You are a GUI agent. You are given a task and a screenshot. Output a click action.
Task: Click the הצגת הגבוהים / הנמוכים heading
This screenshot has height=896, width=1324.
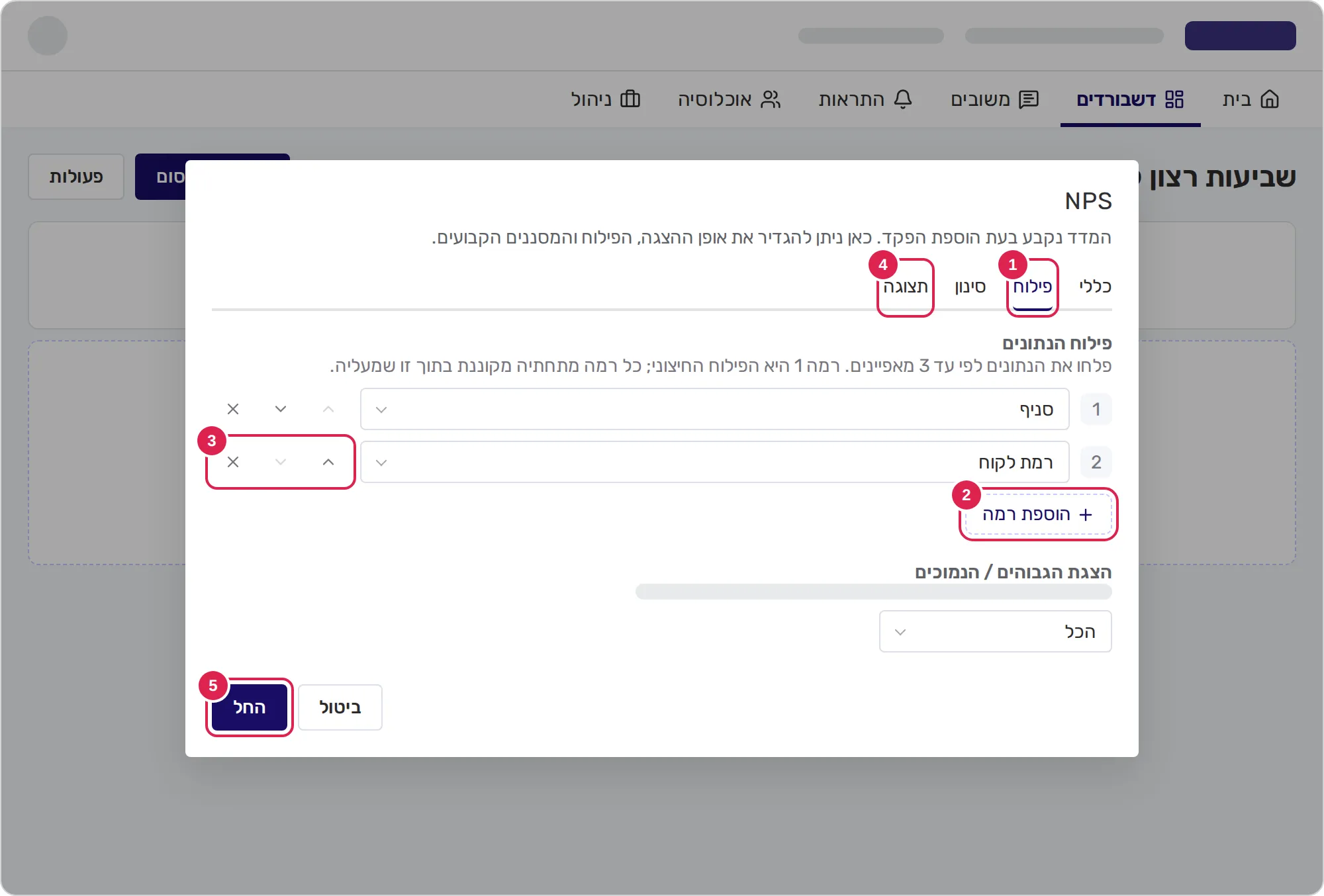click(x=1014, y=572)
